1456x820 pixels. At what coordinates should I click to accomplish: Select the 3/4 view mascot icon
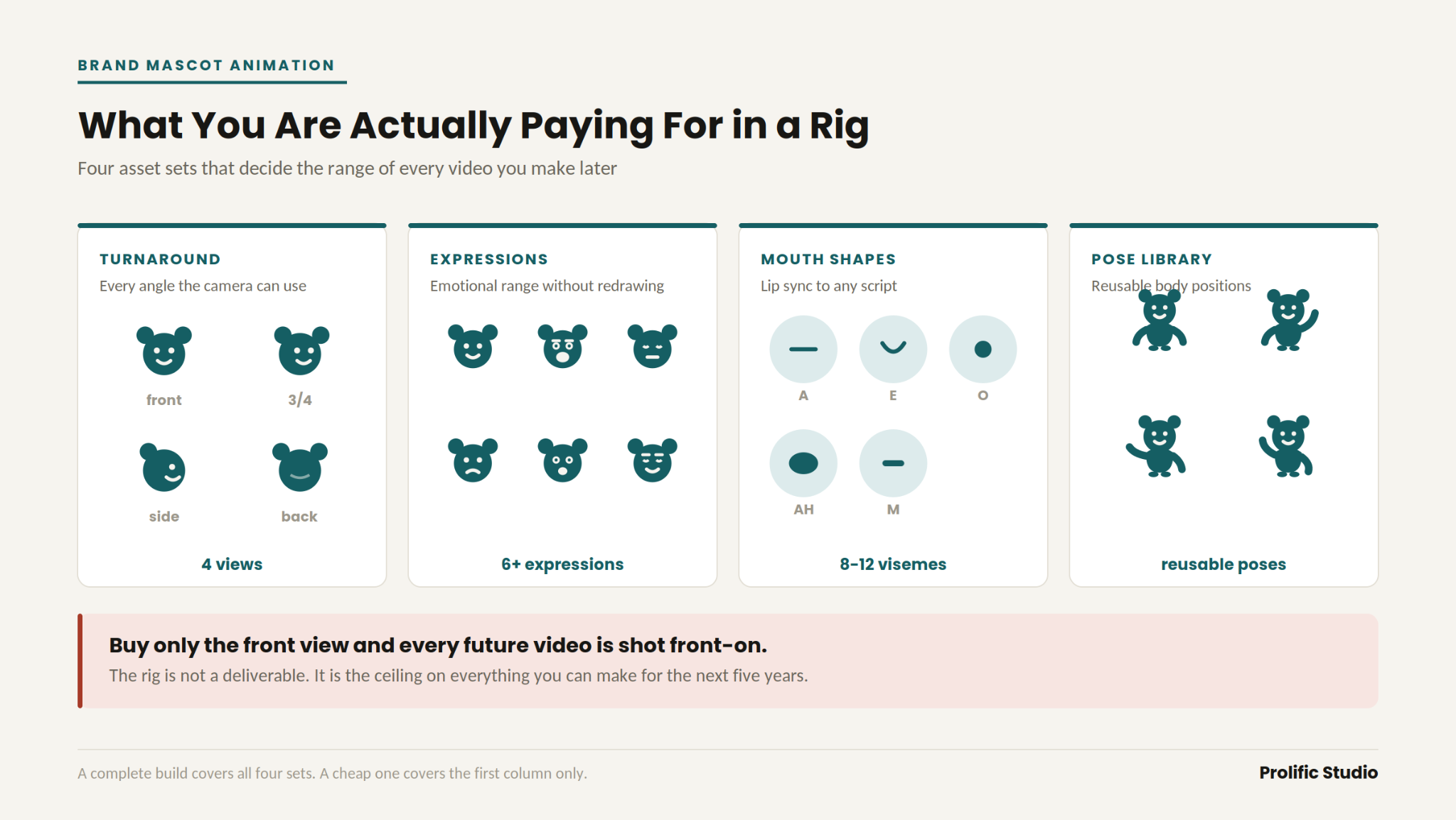pyautogui.click(x=301, y=350)
